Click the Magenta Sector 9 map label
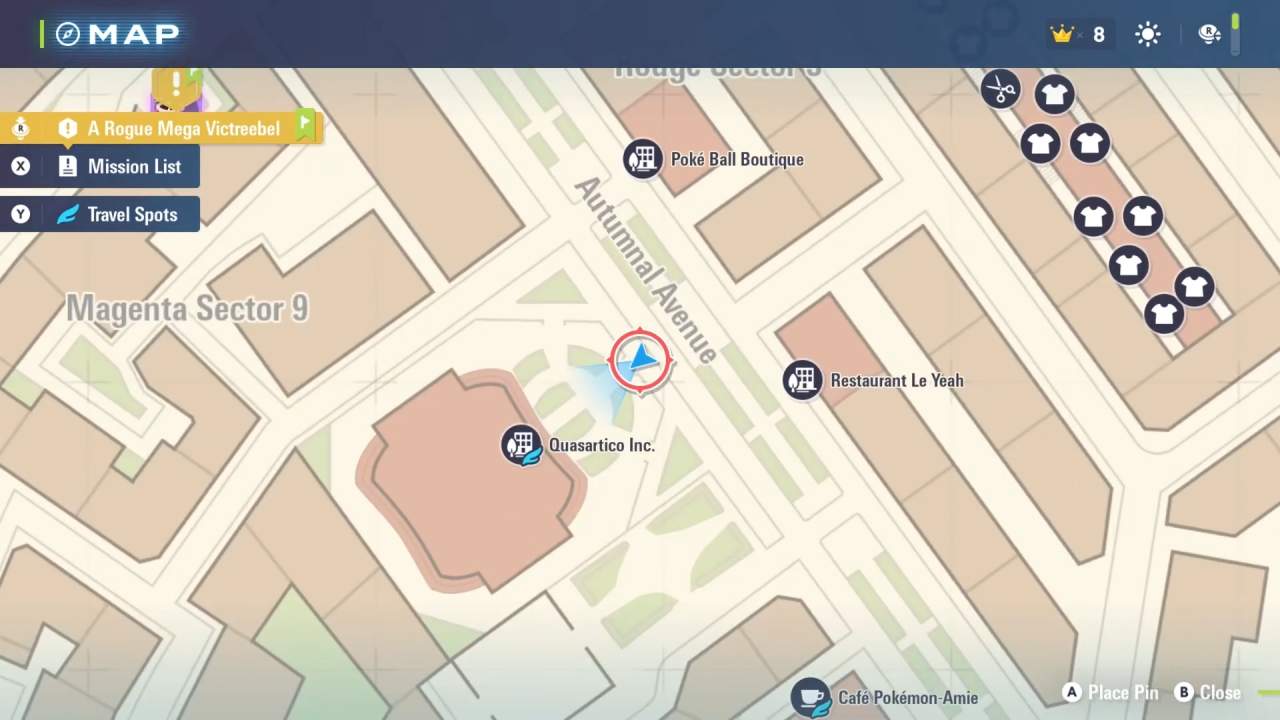The image size is (1280, 720). tap(187, 309)
